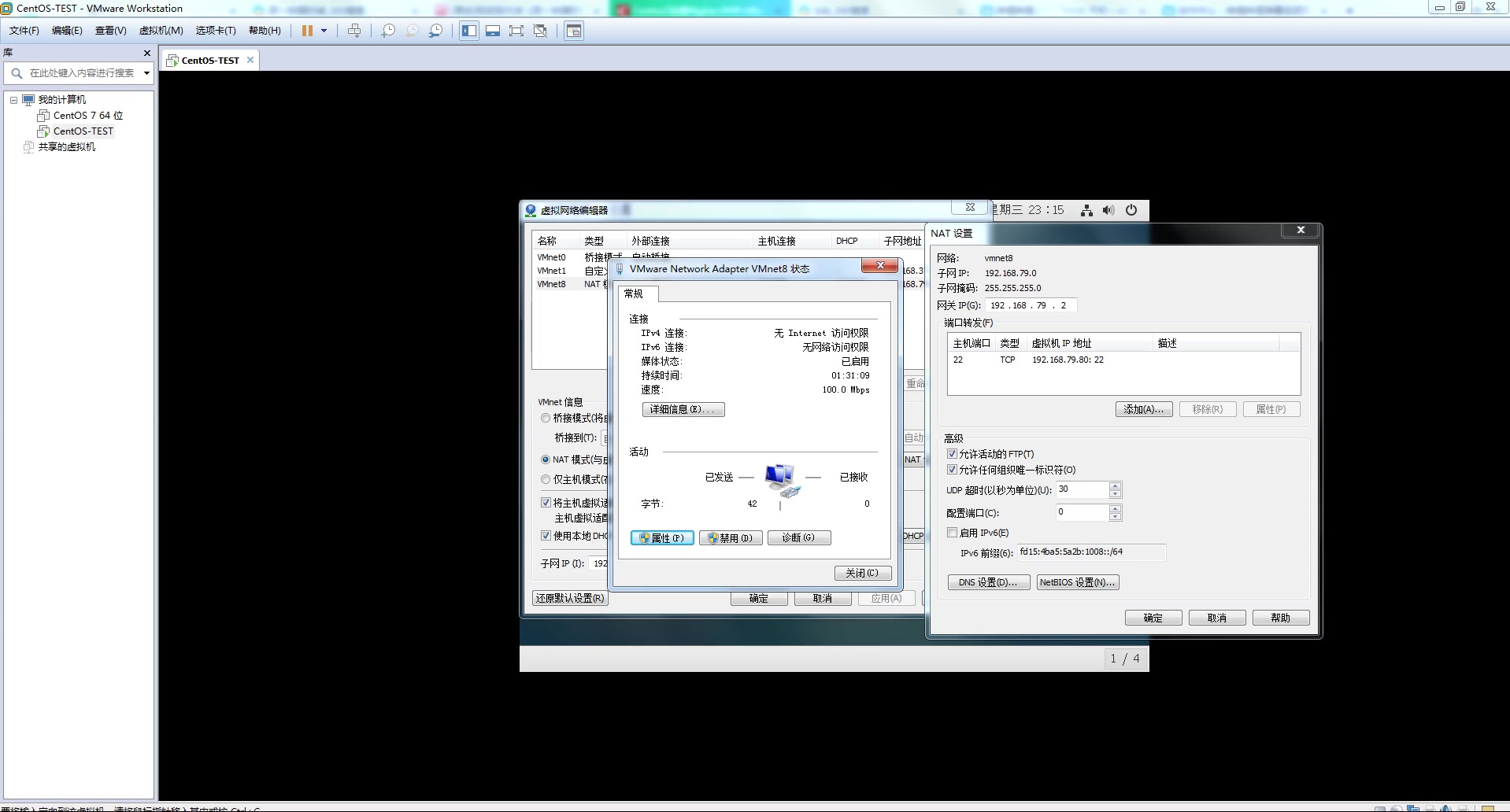This screenshot has height=812, width=1510.
Task: Enter full screen mode icon
Action: pyautogui.click(x=516, y=31)
